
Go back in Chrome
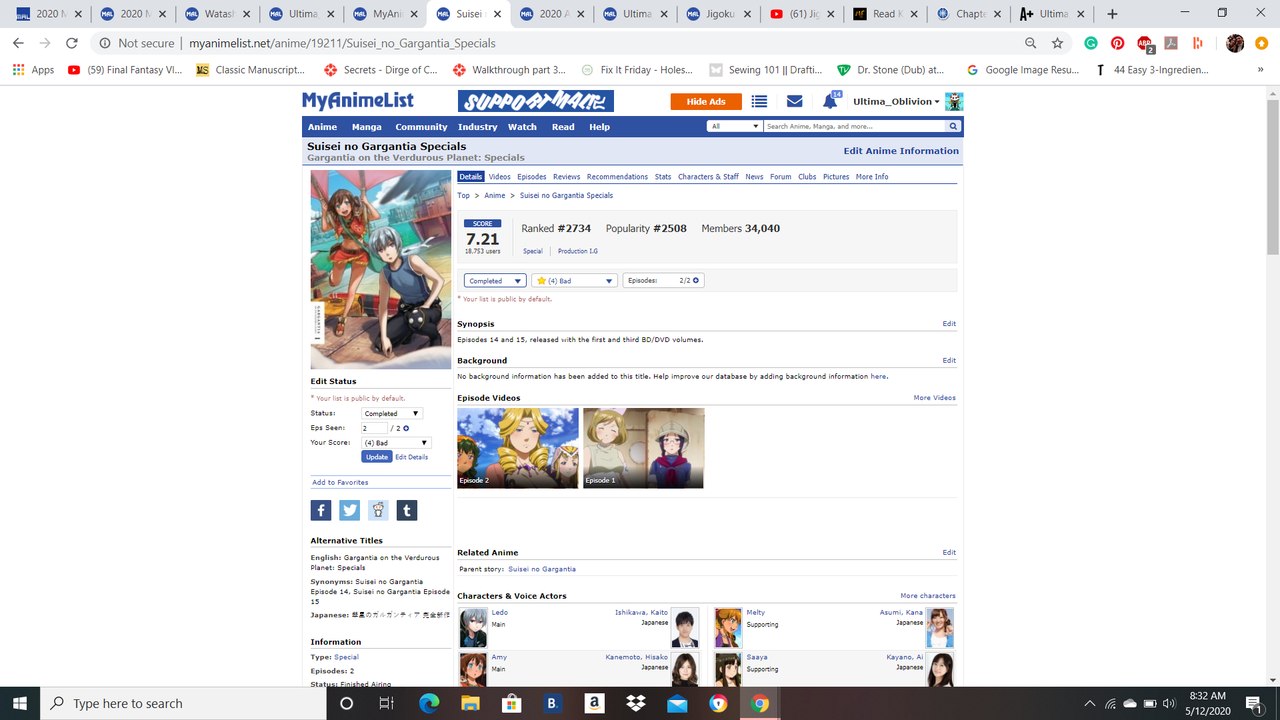click(18, 43)
